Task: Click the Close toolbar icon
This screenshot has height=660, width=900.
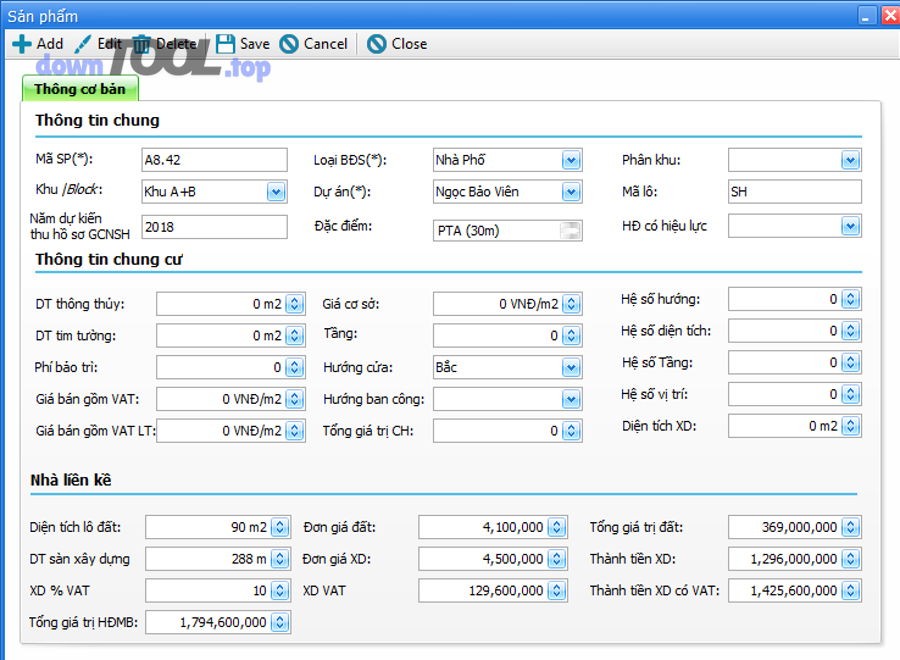Action: coord(377,44)
